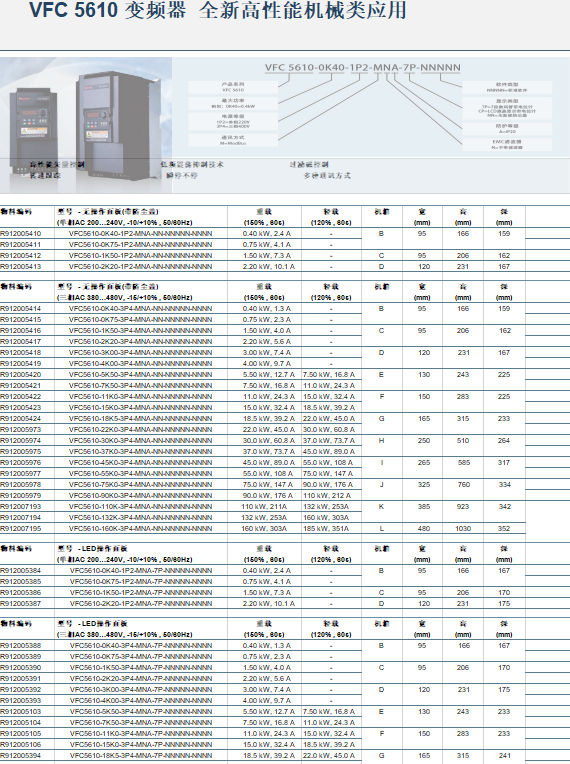Click material number R912005422
The width and height of the screenshot is (570, 764).
coord(21,397)
